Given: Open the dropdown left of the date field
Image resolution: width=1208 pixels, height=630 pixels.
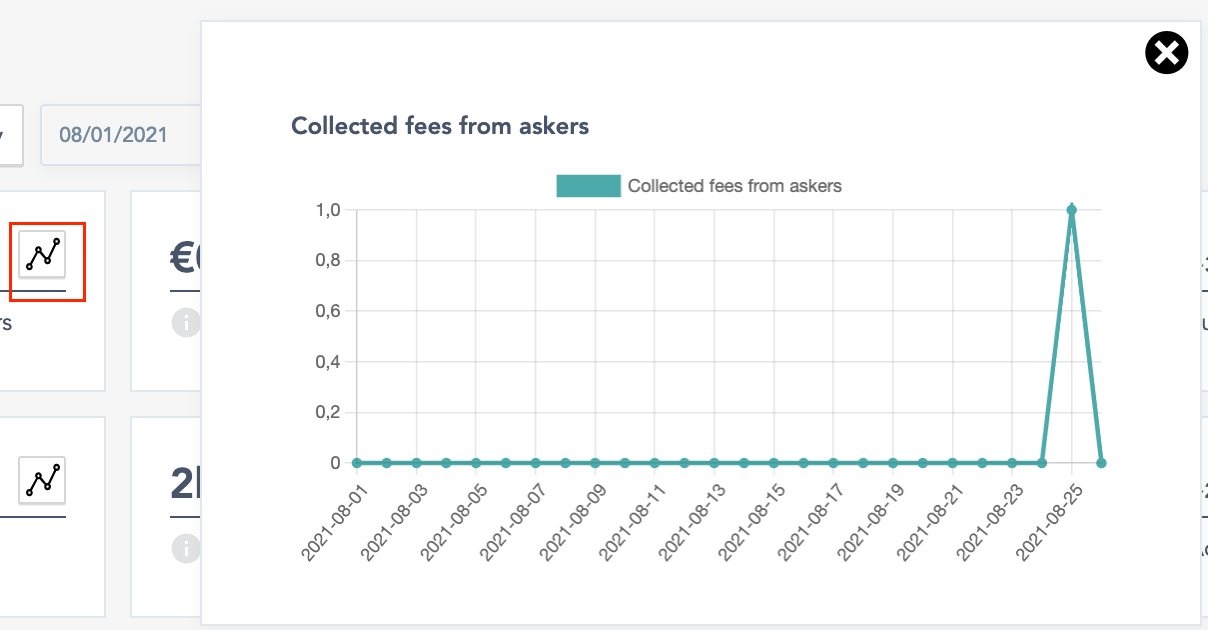Looking at the screenshot, I should (10, 135).
